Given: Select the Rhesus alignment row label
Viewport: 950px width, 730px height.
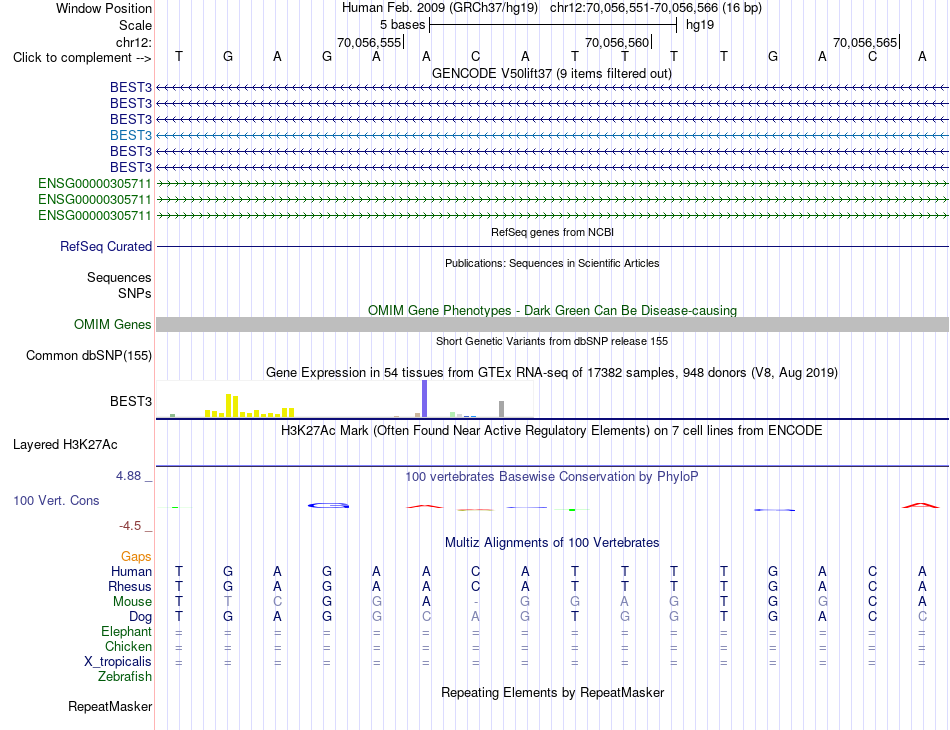Looking at the screenshot, I should click(x=130, y=586).
